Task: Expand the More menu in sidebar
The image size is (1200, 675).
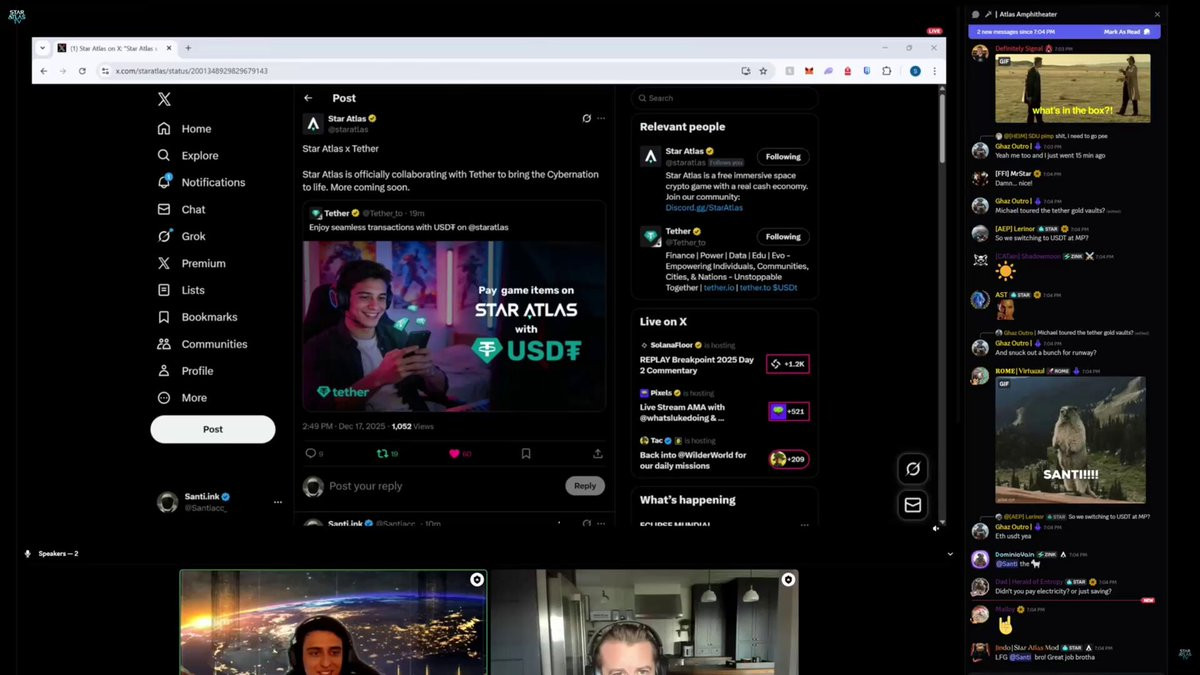Action: [x=182, y=398]
